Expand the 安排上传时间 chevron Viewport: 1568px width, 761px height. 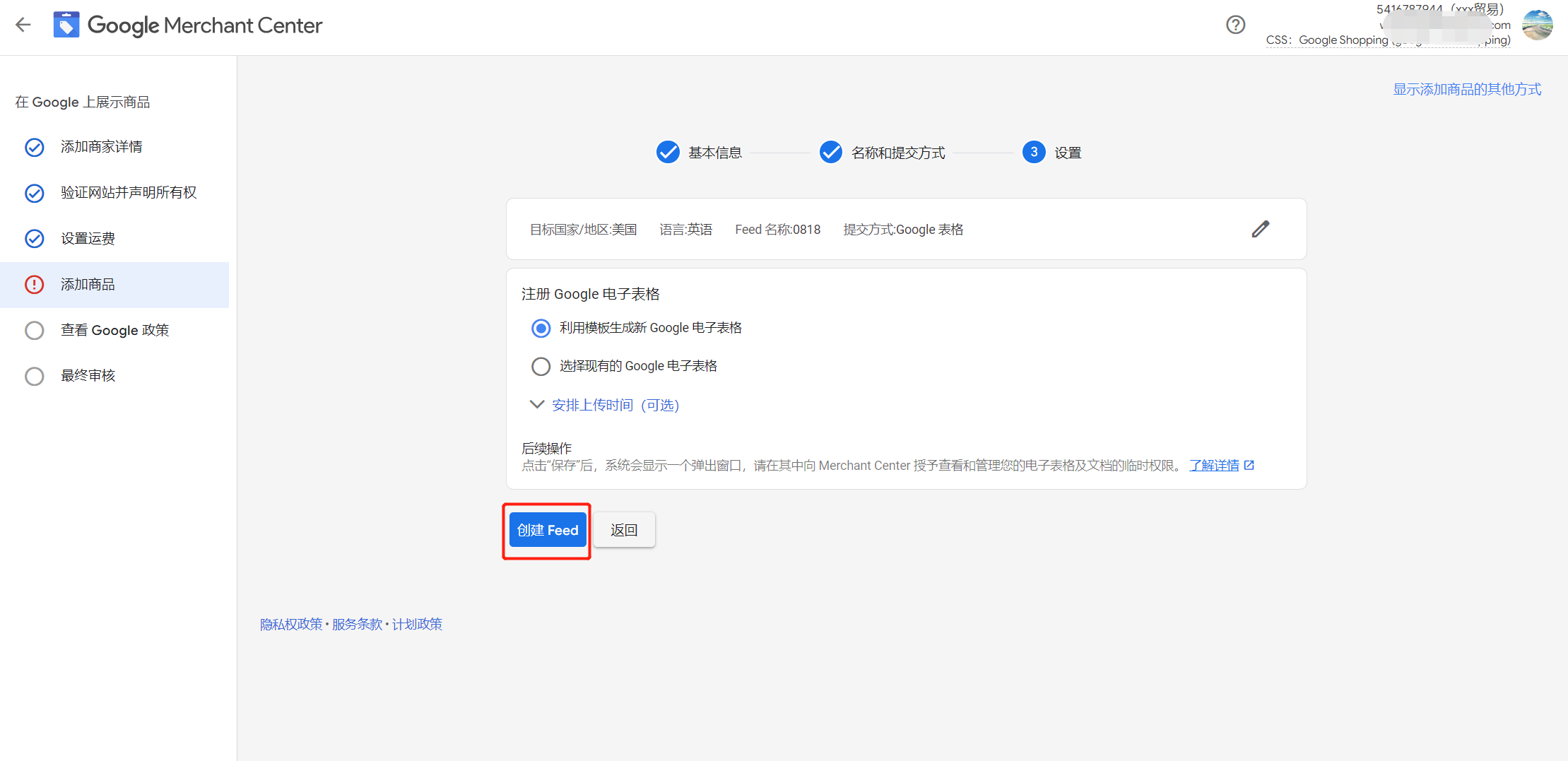point(536,404)
